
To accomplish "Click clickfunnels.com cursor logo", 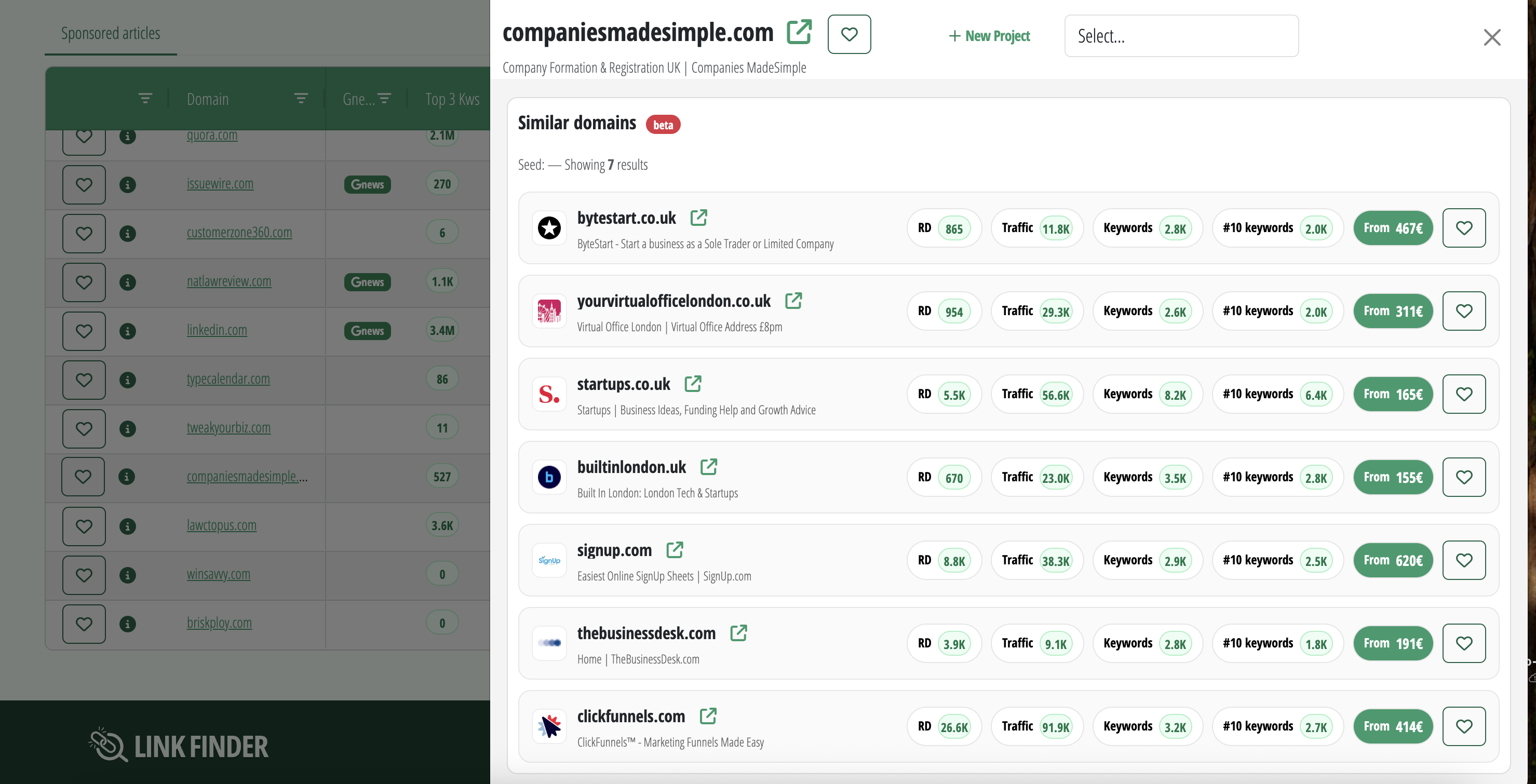I will pos(549,726).
